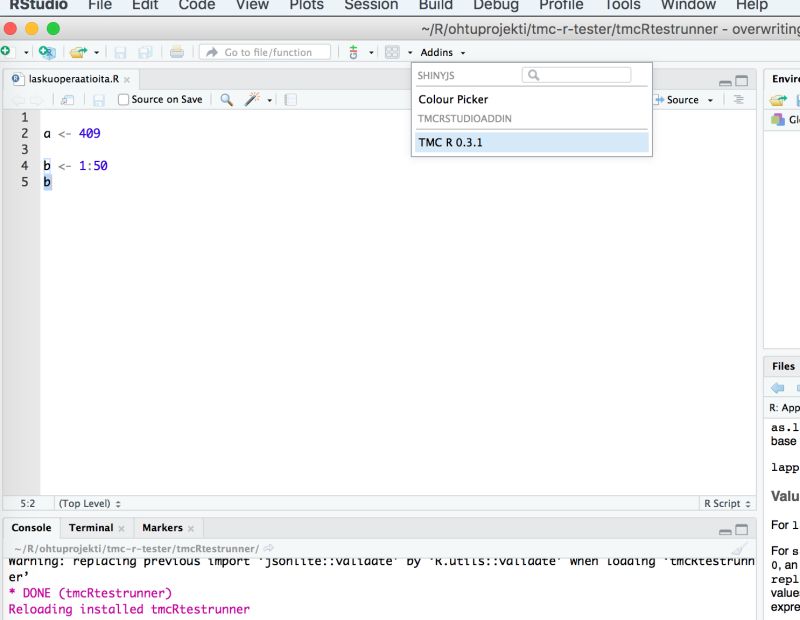The height and width of the screenshot is (620, 800).
Task: Click the view working directory arrow icon
Action: [x=268, y=548]
